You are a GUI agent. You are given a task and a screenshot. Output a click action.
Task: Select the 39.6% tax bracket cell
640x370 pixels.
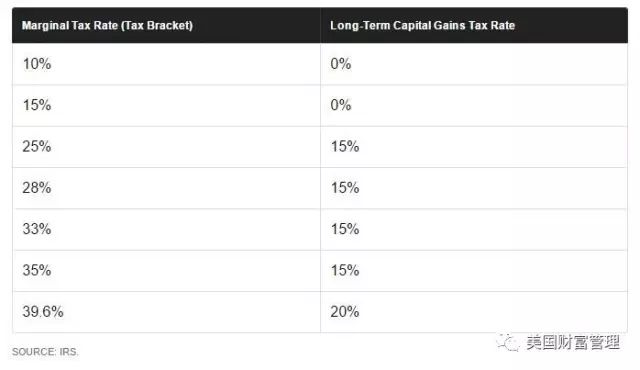(x=167, y=312)
